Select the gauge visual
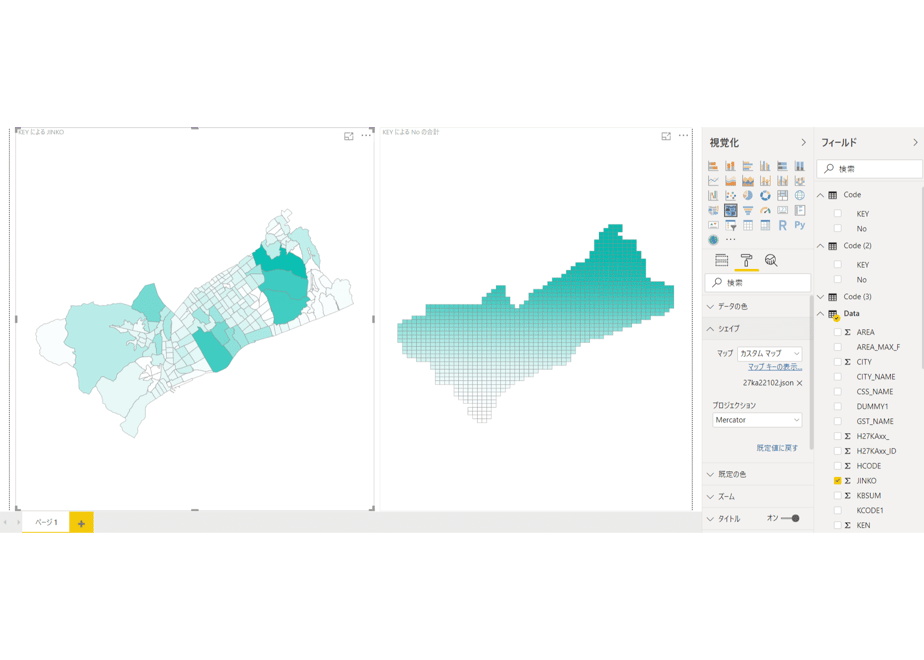Screen dimensions: 924x660 click(x=765, y=210)
